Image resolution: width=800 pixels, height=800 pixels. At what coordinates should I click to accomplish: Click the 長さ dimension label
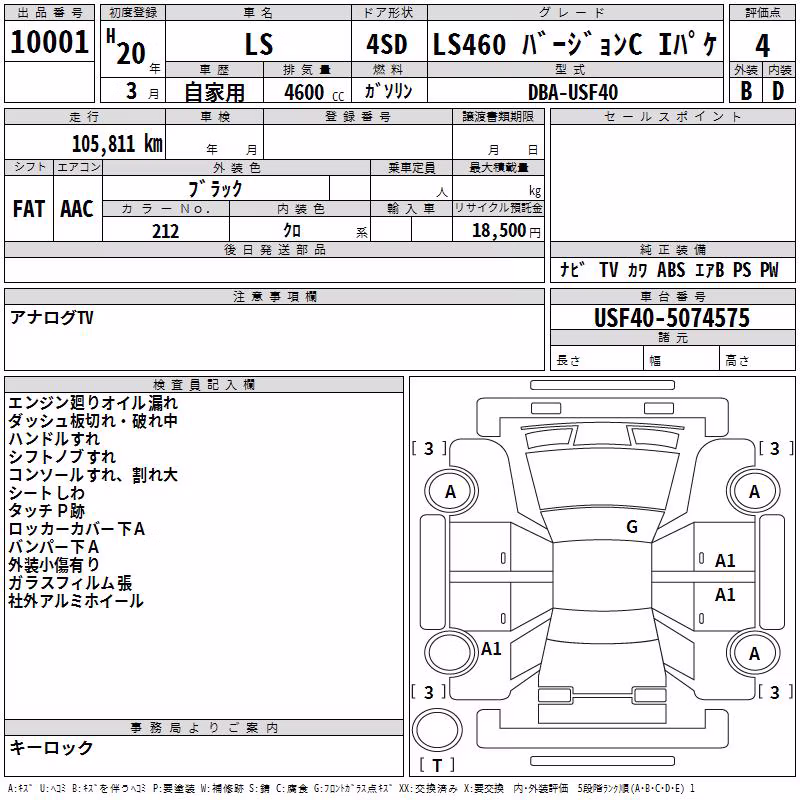pos(568,361)
